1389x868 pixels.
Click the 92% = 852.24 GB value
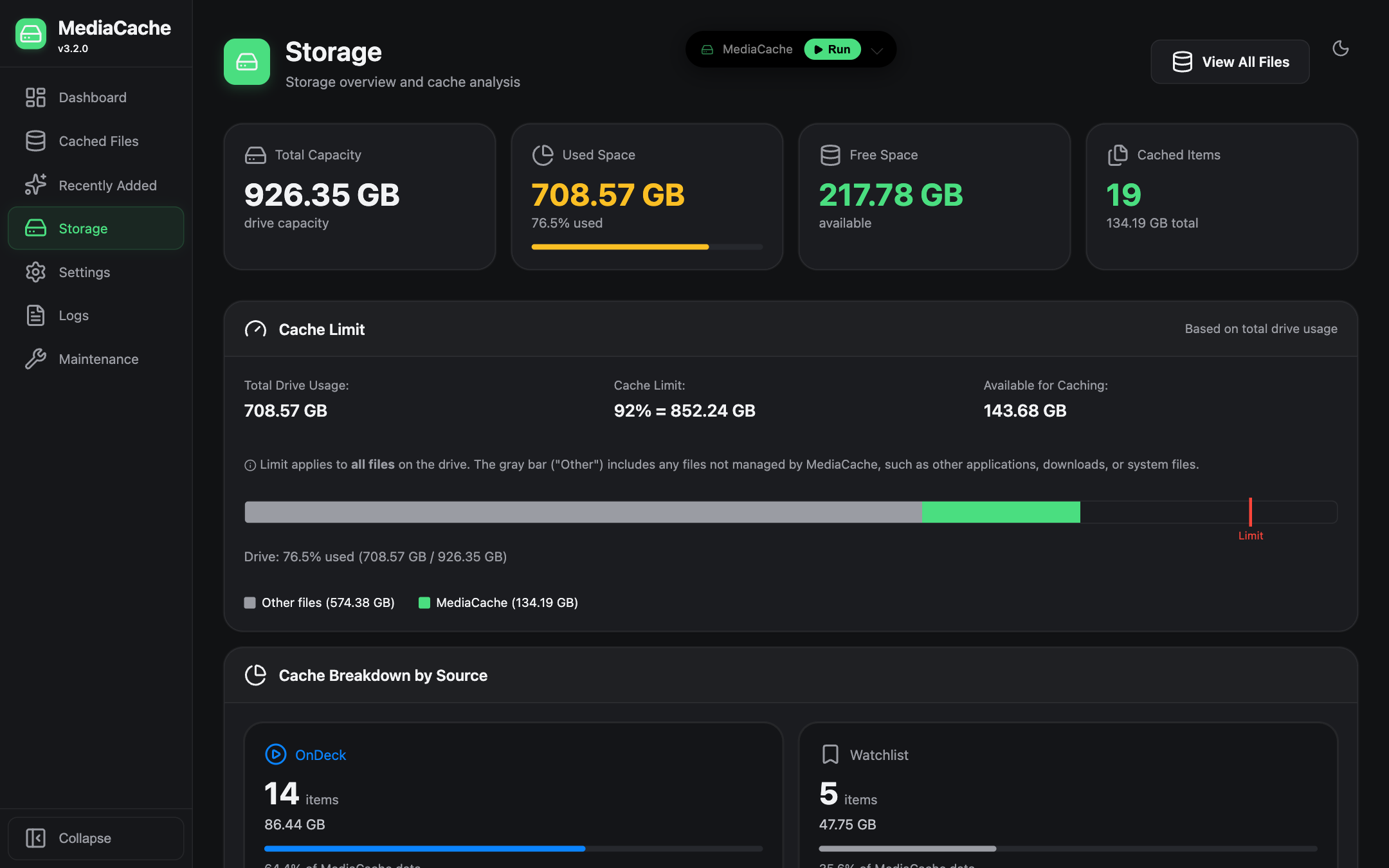[684, 410]
